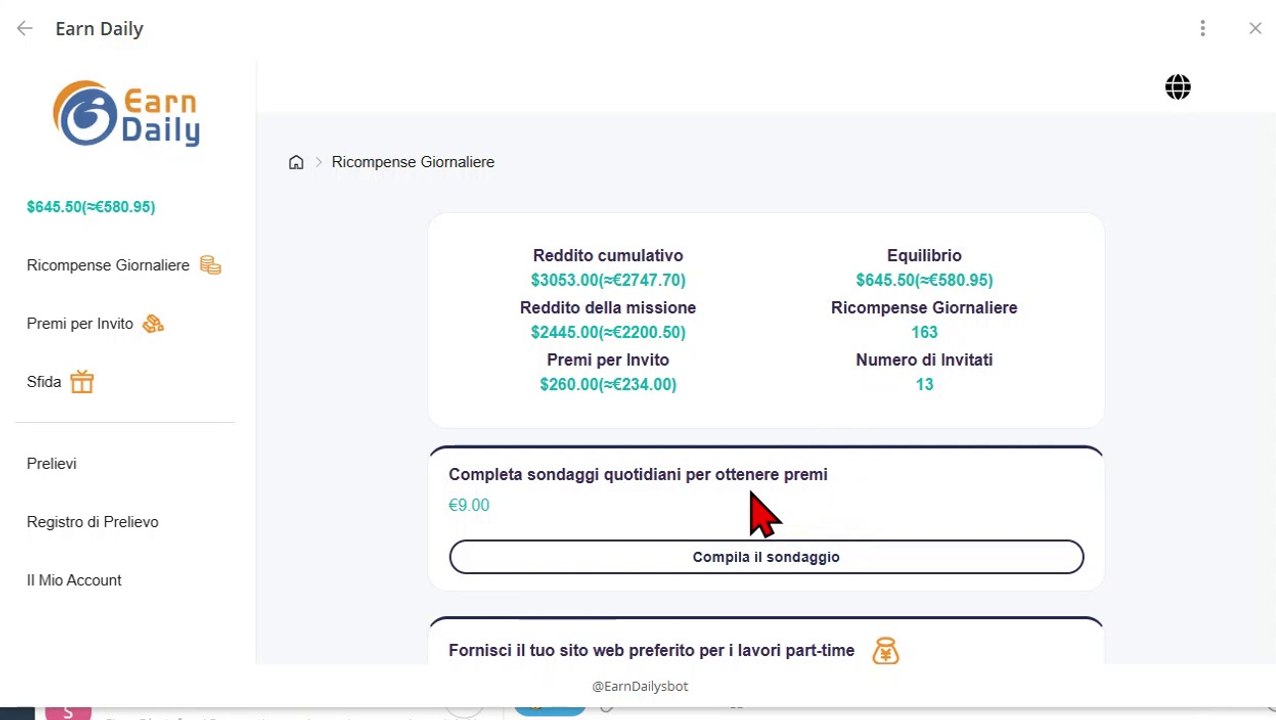Image resolution: width=1276 pixels, height=720 pixels.
Task: Click the Earn Daily logo
Action: (x=127, y=114)
